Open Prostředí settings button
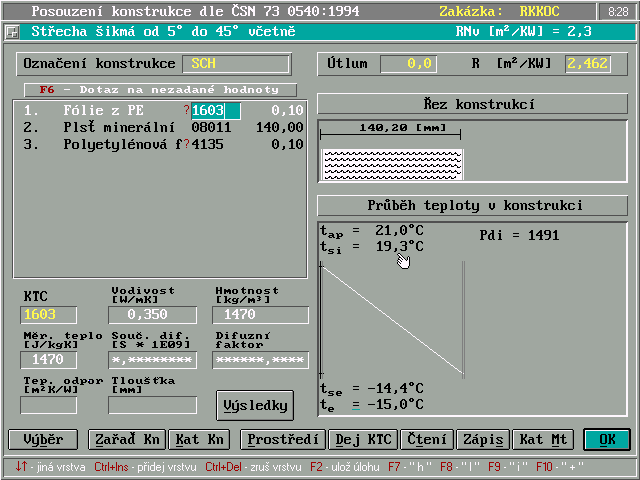This screenshot has width=640, height=480. pyautogui.click(x=283, y=439)
